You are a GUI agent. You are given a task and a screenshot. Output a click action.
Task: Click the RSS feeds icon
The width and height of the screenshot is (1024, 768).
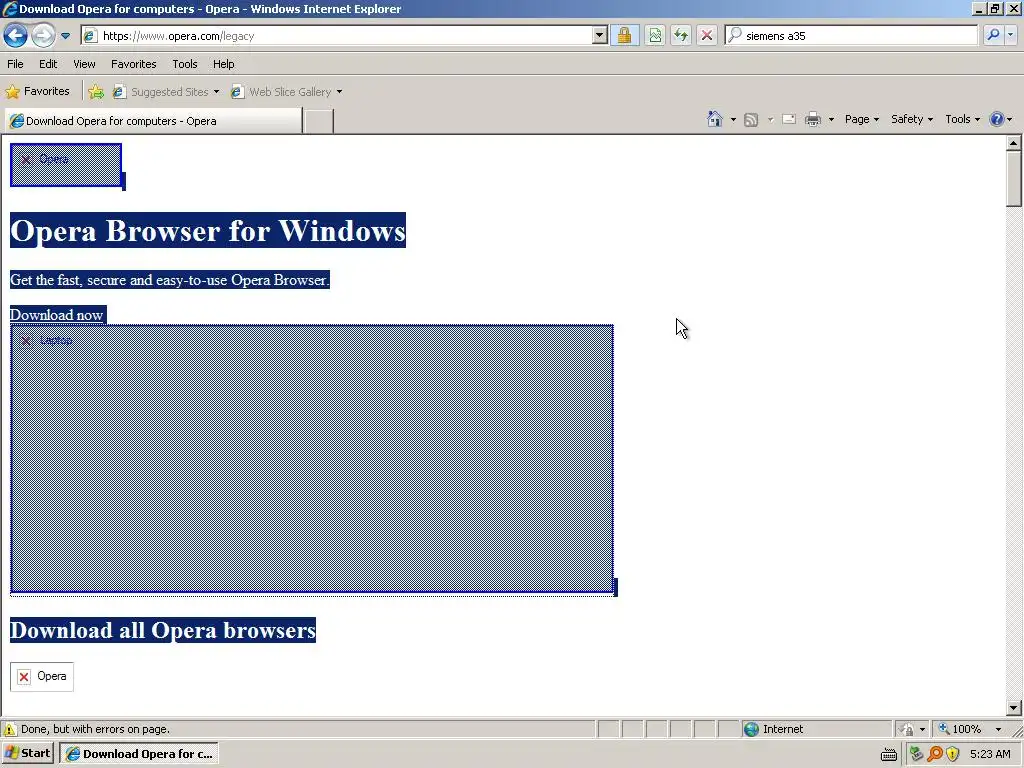coord(751,120)
